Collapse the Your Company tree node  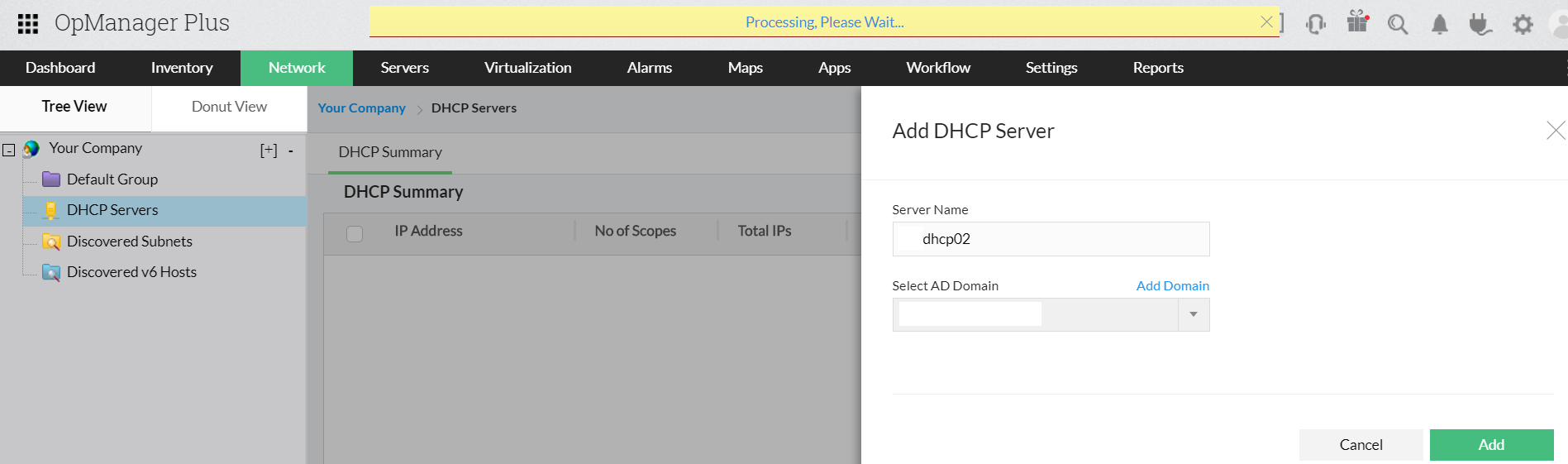9,151
